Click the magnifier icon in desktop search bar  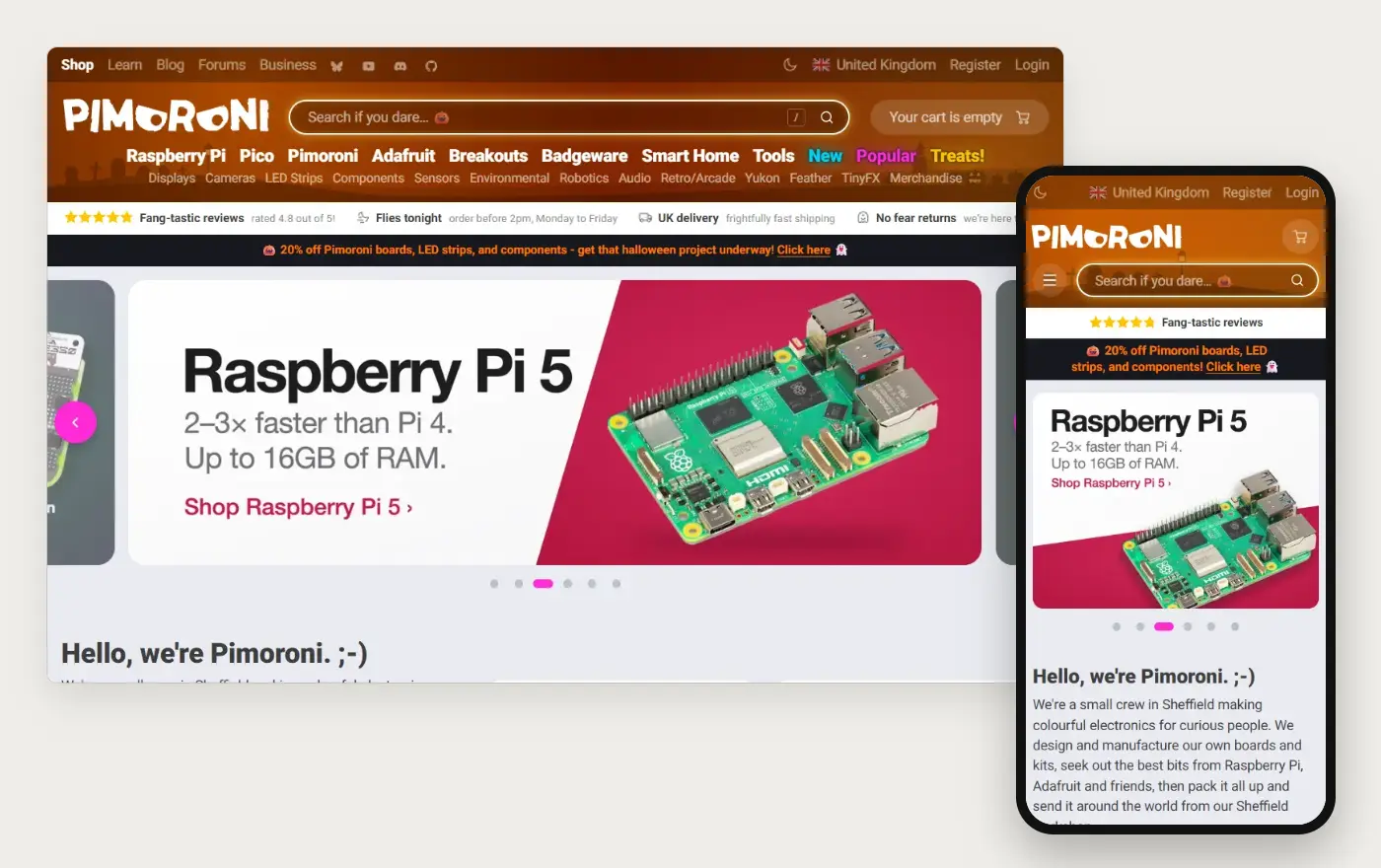click(827, 117)
